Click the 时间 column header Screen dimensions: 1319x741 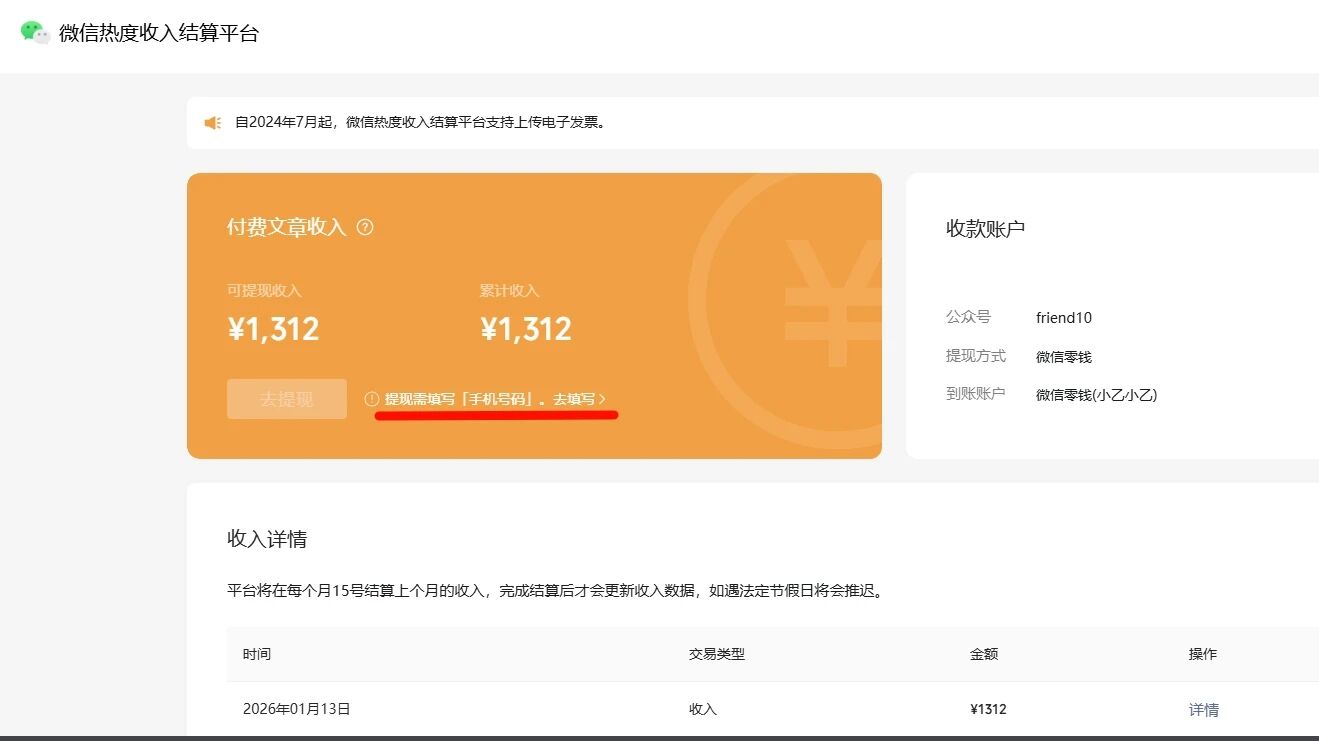point(257,654)
